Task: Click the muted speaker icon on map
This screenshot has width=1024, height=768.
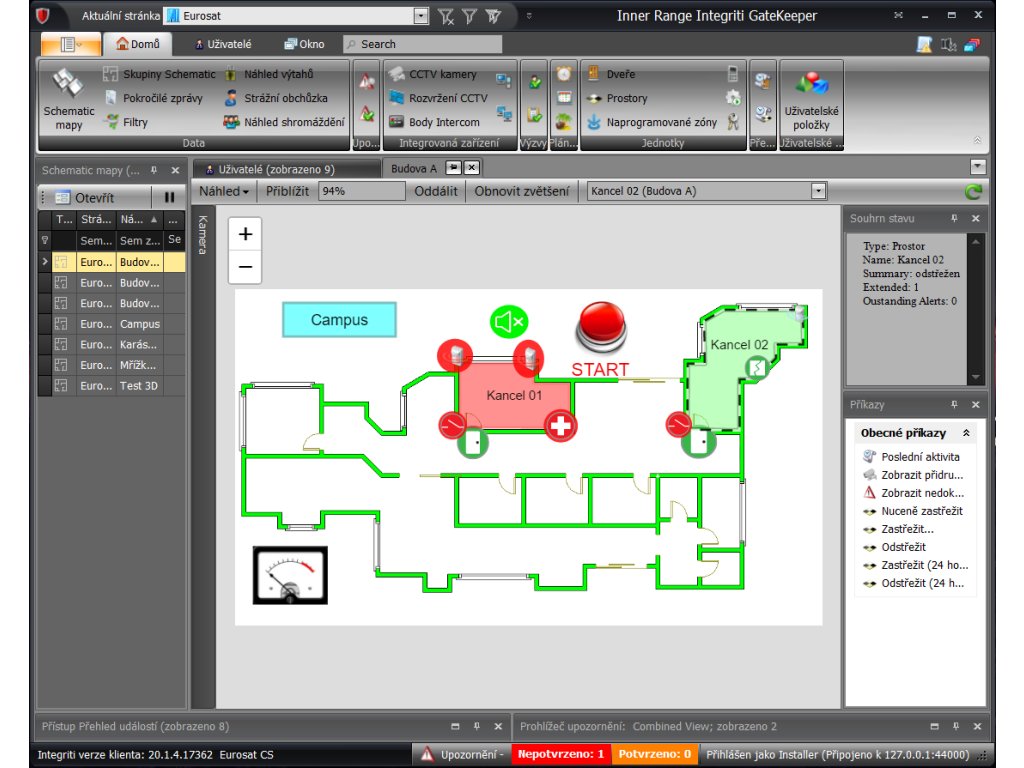Action: [508, 321]
